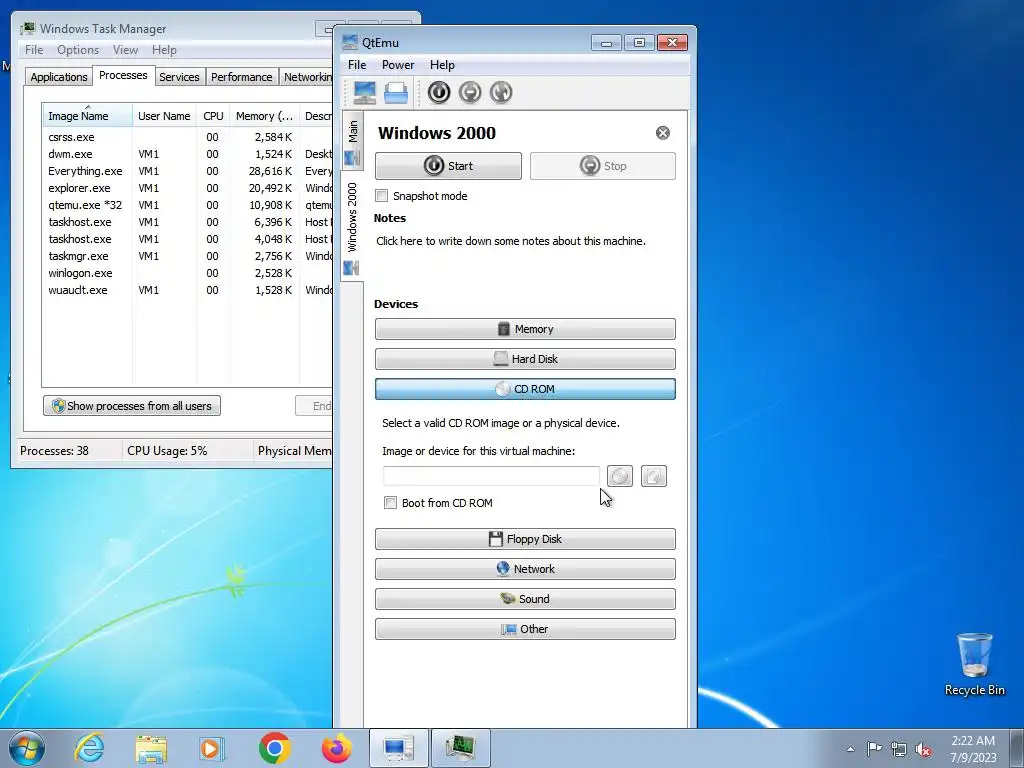Viewport: 1024px width, 768px height.
Task: Launch Internet Explorer from taskbar
Action: point(89,748)
